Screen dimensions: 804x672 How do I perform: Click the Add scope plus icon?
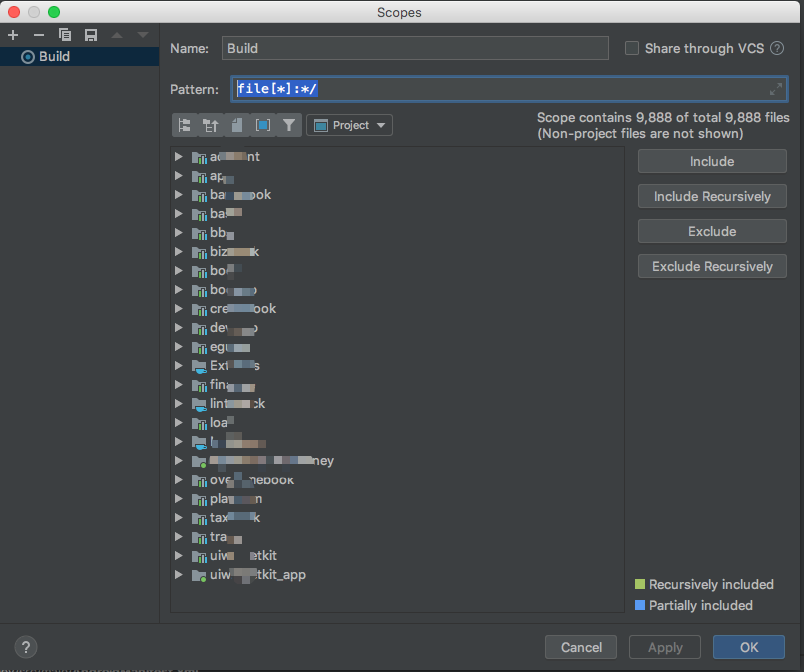12,34
